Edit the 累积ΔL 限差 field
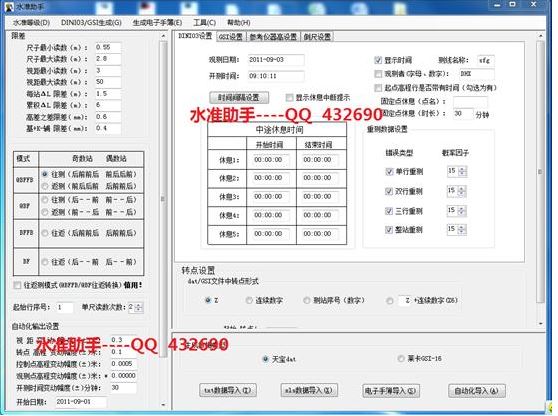Screen dimensions: 558x416 tap(108, 105)
